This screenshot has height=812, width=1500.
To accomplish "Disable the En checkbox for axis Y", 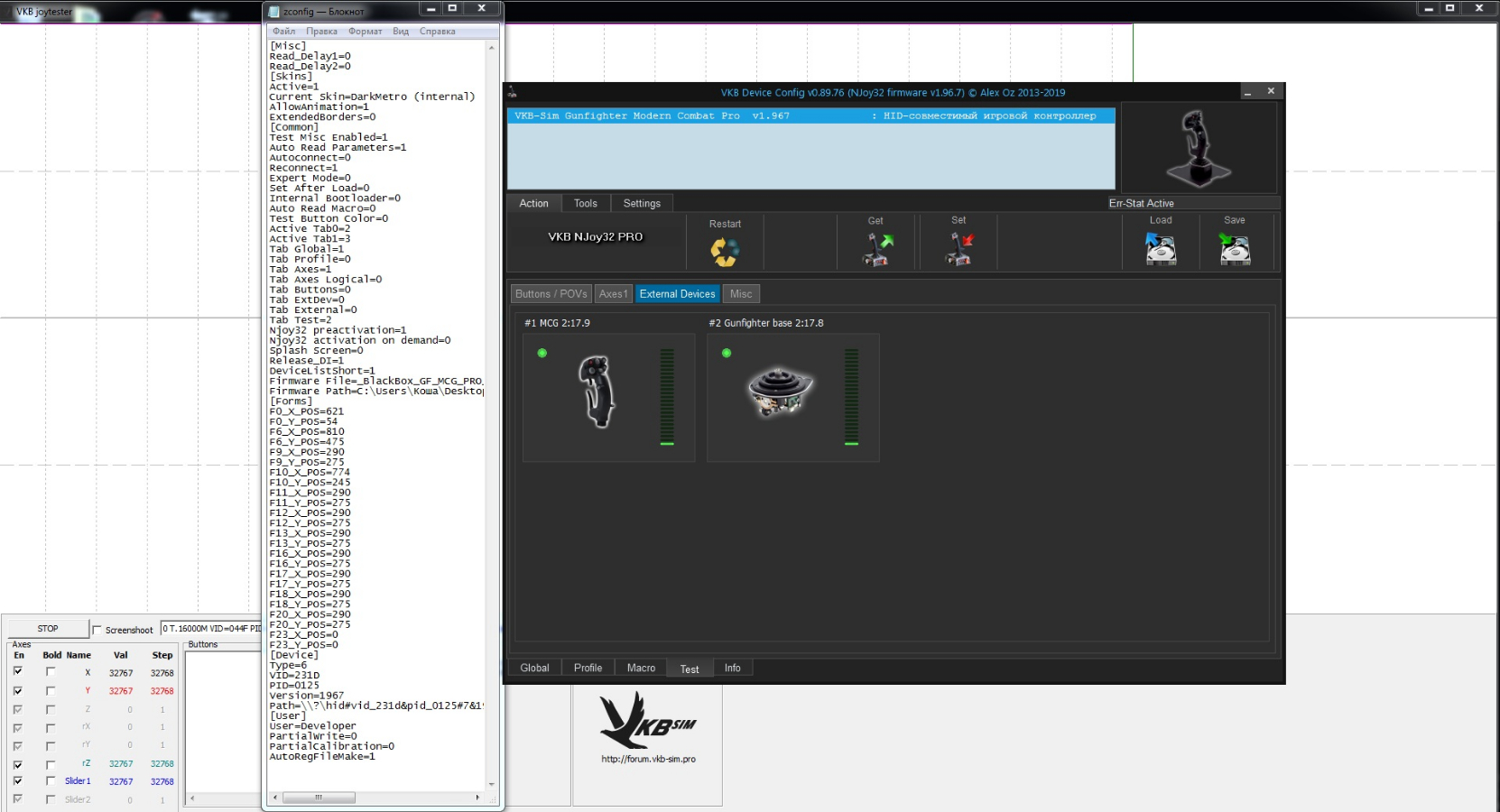I will (x=18, y=690).
